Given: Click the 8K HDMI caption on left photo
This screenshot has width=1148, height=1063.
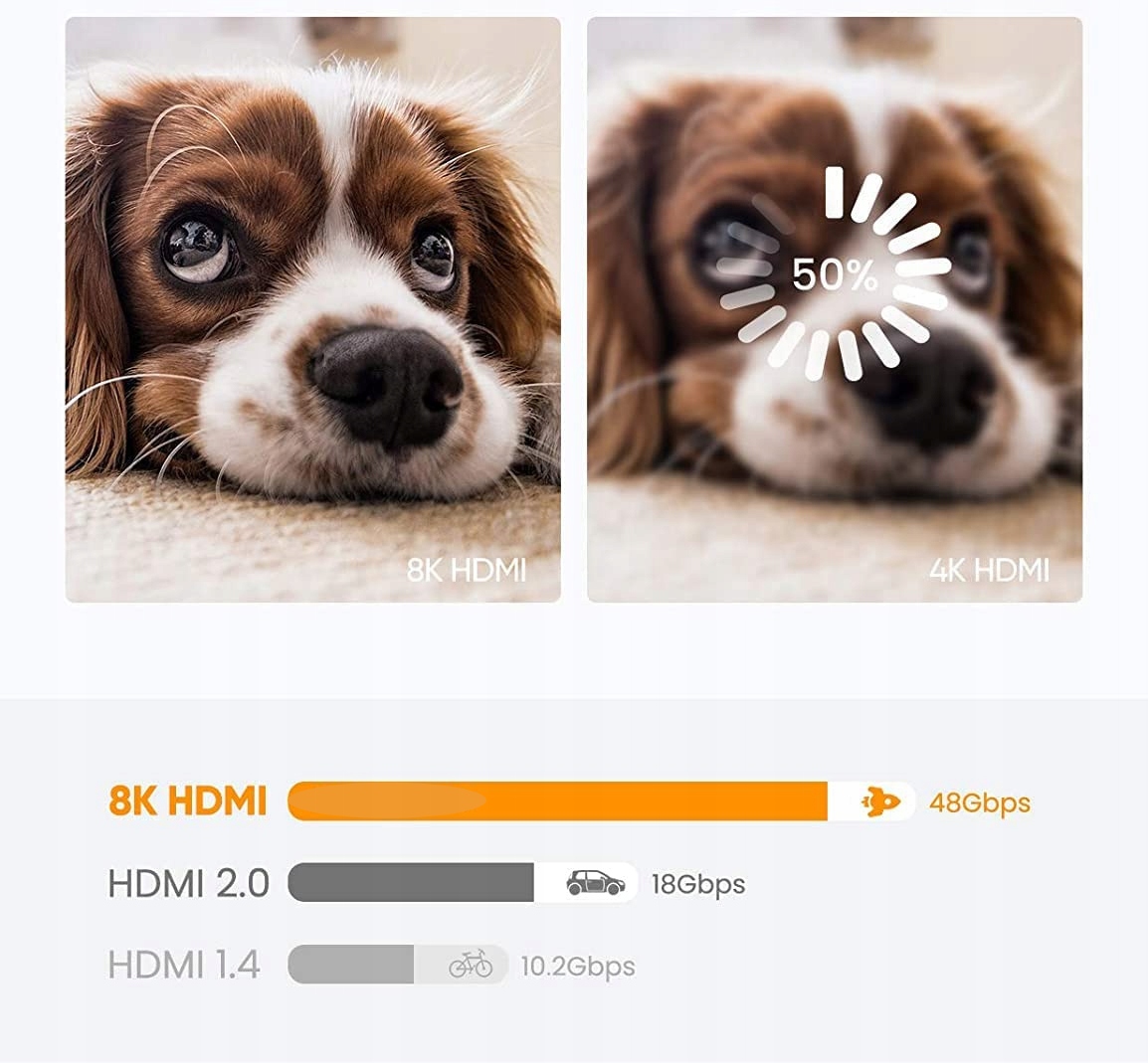Looking at the screenshot, I should point(467,571).
